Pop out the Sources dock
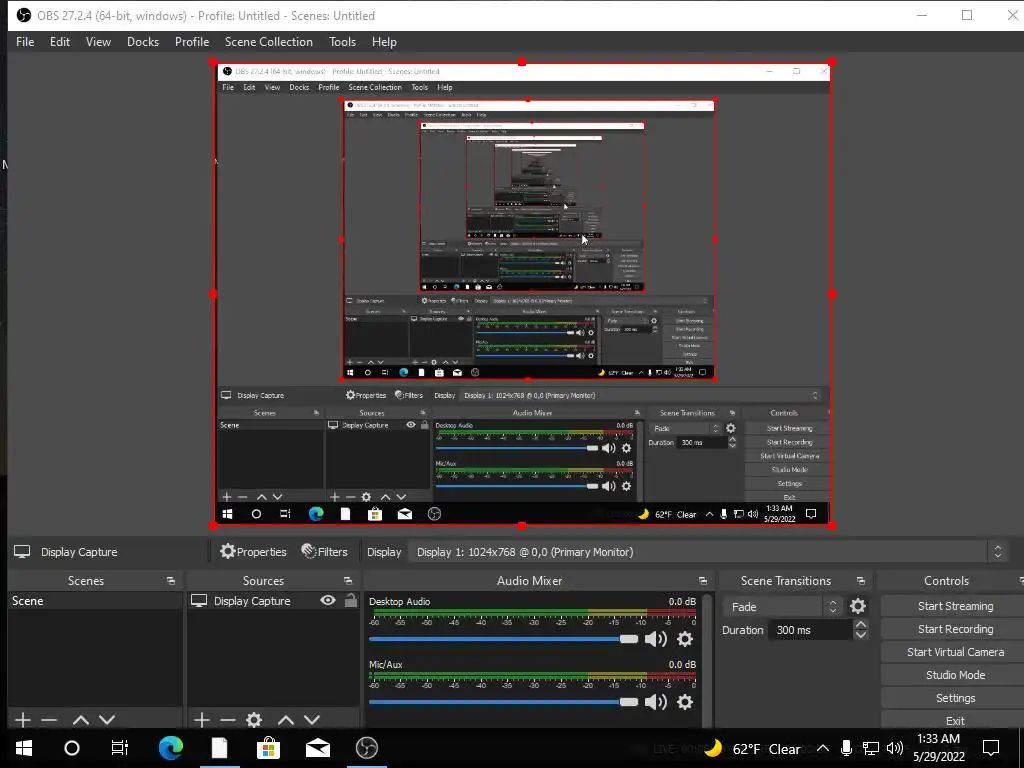 [x=347, y=581]
